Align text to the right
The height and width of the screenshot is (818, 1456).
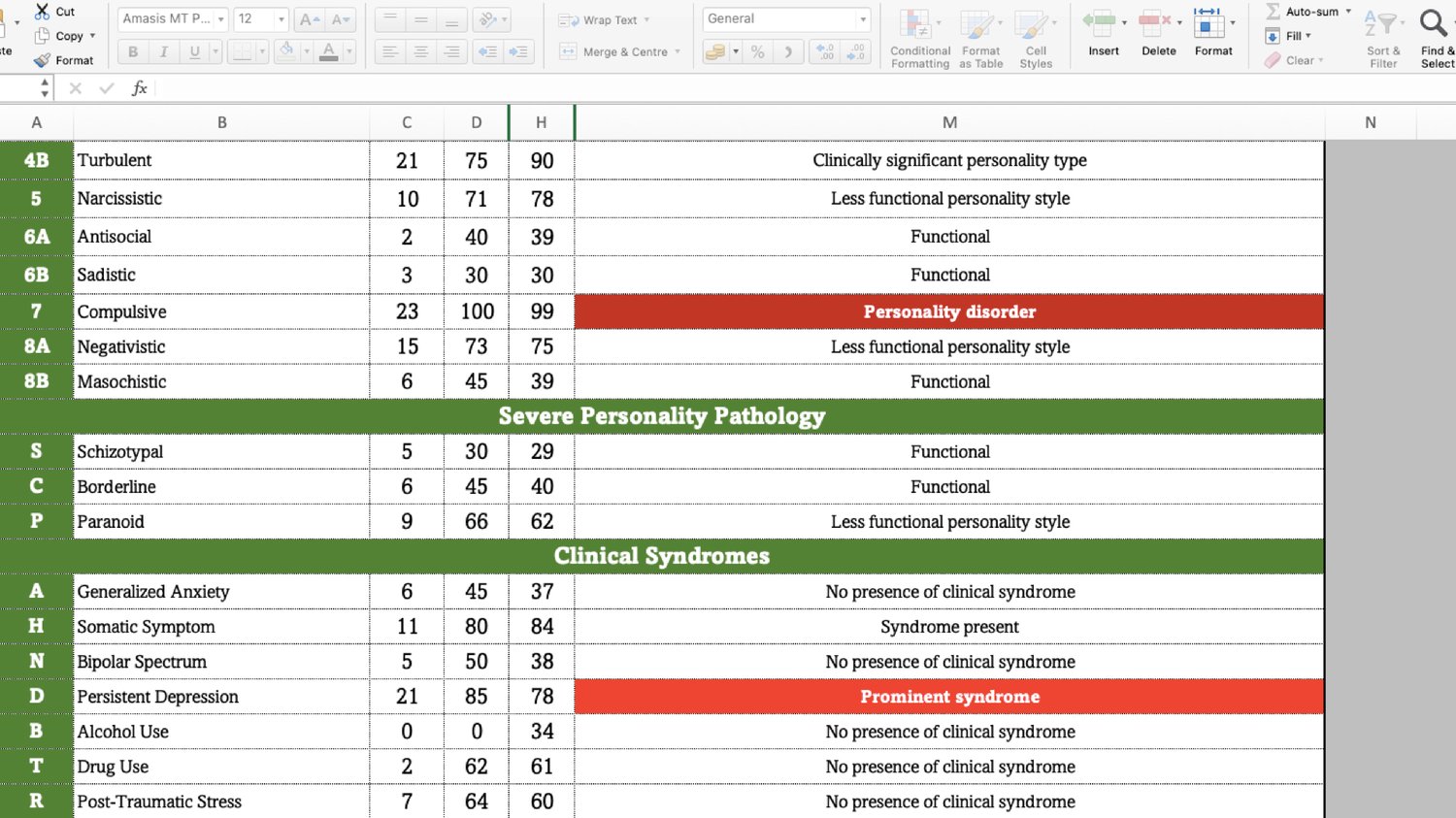452,51
